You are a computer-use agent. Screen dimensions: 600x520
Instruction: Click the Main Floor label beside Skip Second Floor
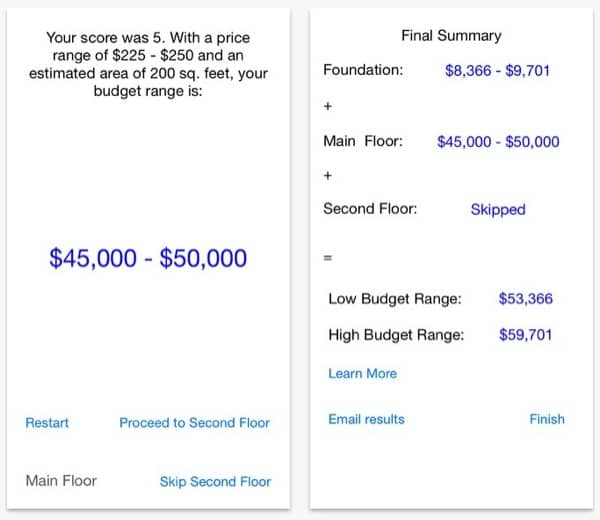61,481
